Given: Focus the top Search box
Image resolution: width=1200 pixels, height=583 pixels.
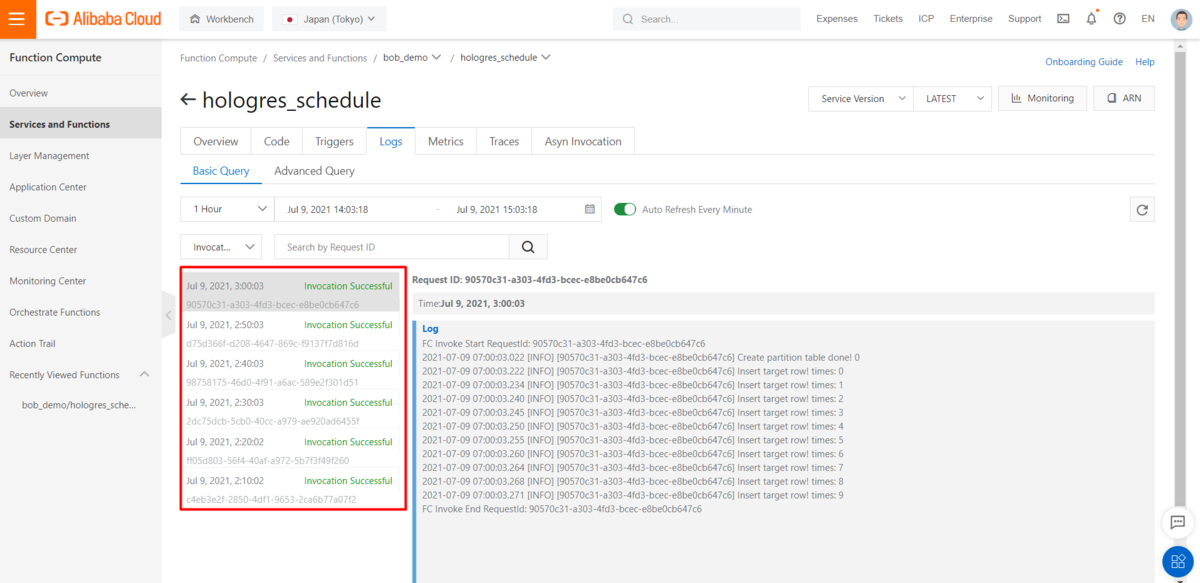Looking at the screenshot, I should click(707, 18).
